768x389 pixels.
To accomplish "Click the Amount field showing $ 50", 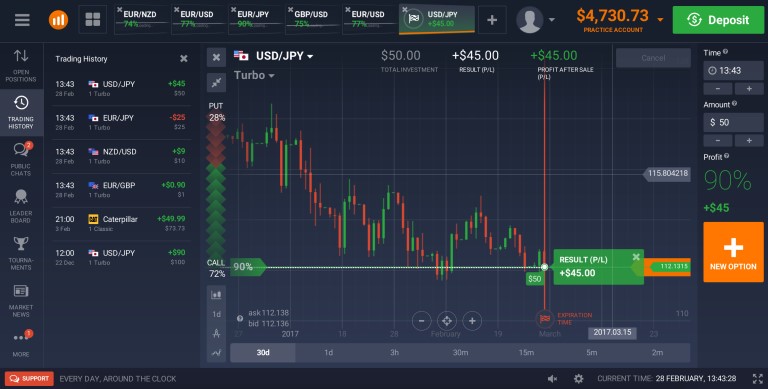I will tap(733, 122).
